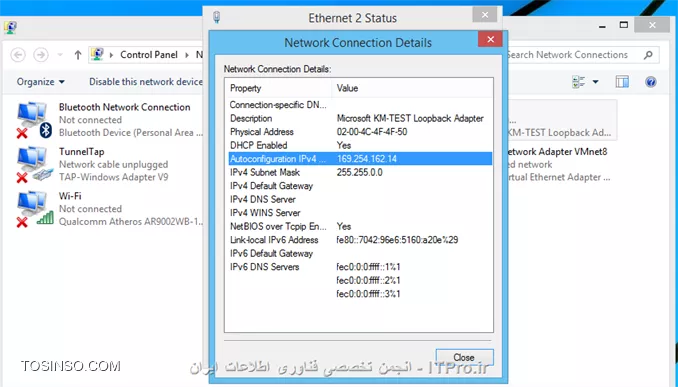This screenshot has width=678, height=387.
Task: Select the Link-local IPv6 Address row
Action: 360,240
